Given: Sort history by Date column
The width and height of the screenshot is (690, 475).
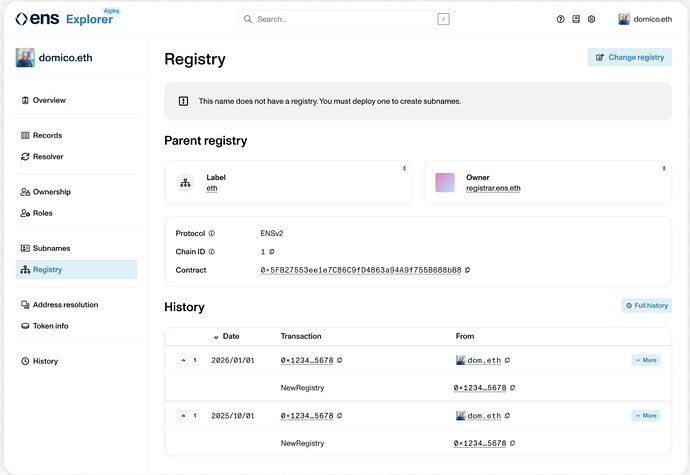Looking at the screenshot, I should pos(227,336).
